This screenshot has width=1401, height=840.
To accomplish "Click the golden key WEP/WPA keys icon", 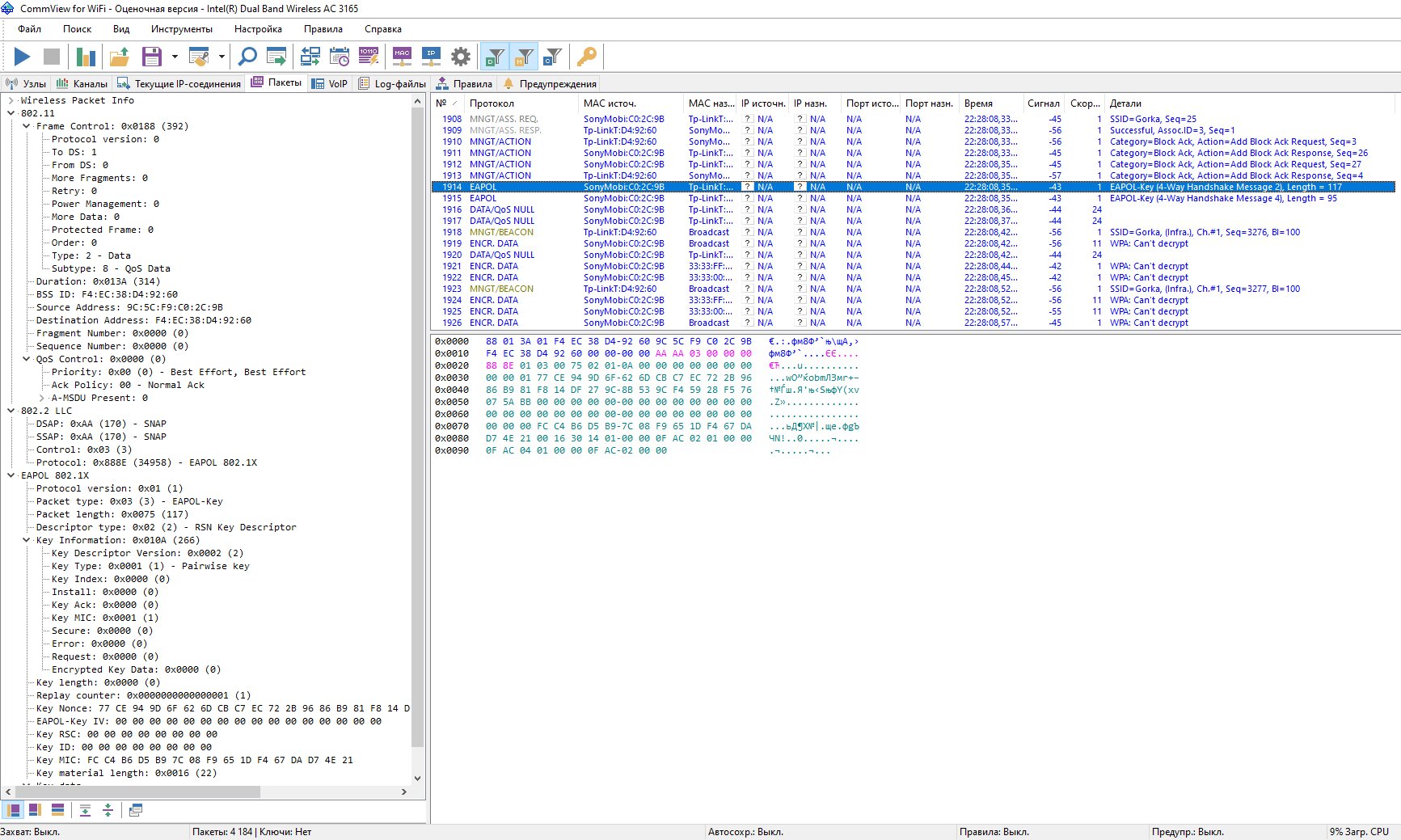I will click(587, 57).
